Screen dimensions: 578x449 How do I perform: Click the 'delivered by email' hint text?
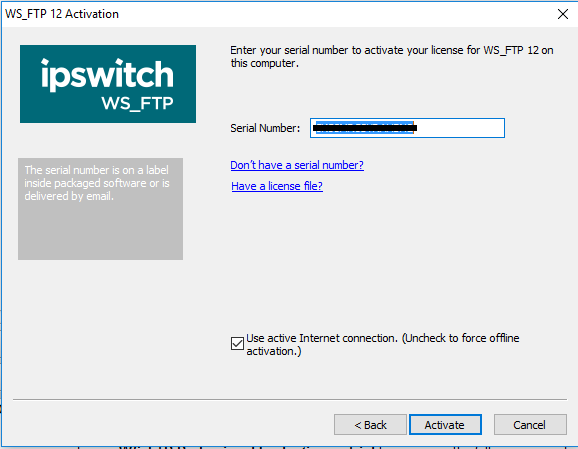[69, 196]
